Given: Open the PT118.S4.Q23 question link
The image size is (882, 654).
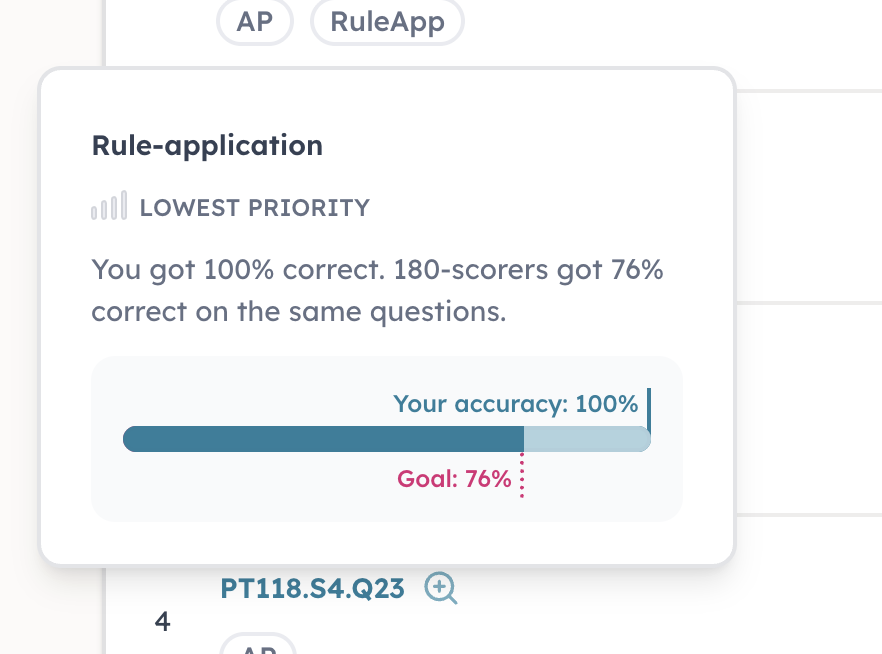Looking at the screenshot, I should coord(312,589).
